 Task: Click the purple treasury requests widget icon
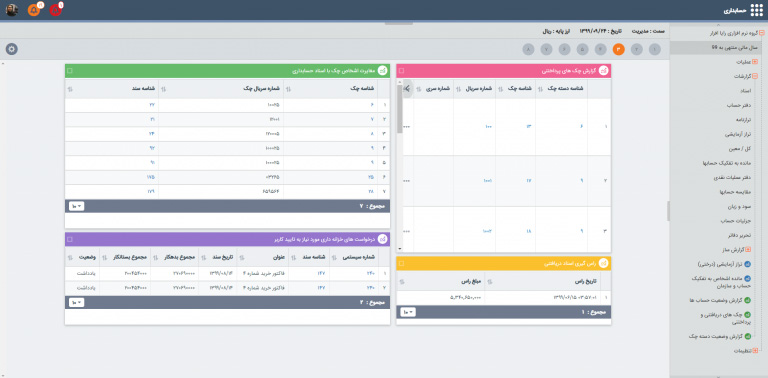tap(383, 239)
